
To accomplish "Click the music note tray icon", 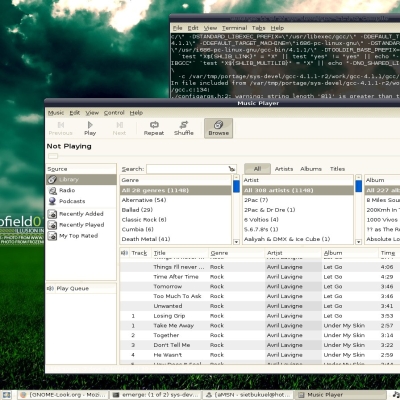I will [396, 395].
